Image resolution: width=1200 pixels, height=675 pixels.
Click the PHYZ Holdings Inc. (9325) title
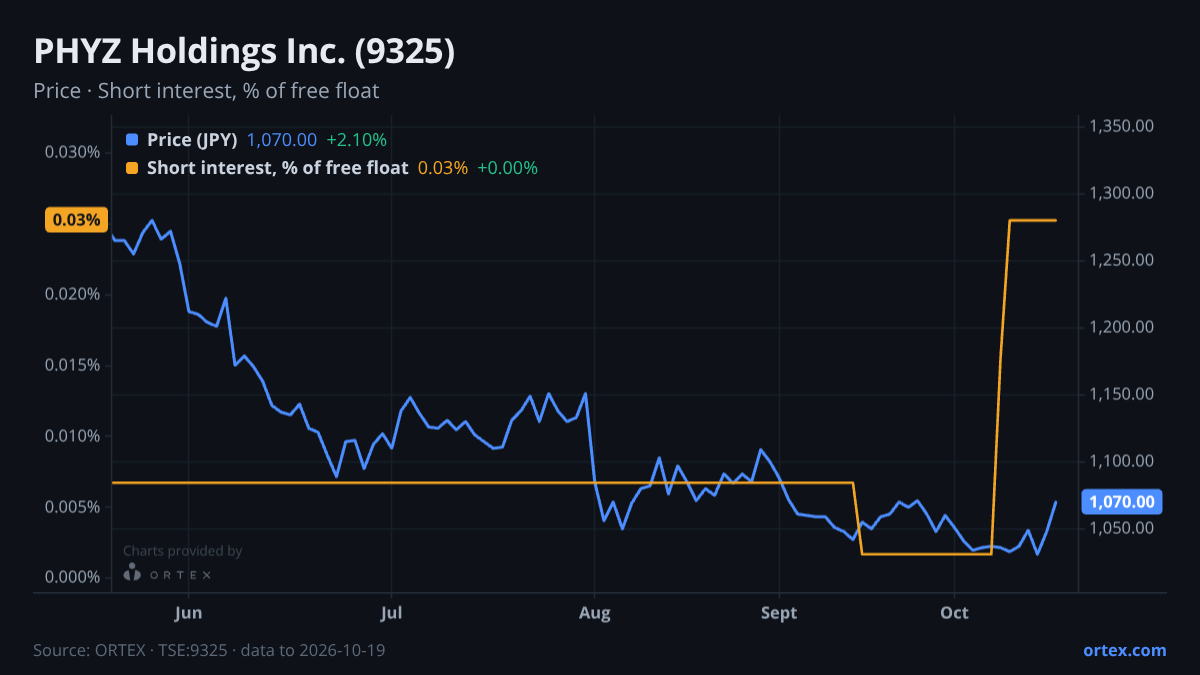point(244,52)
